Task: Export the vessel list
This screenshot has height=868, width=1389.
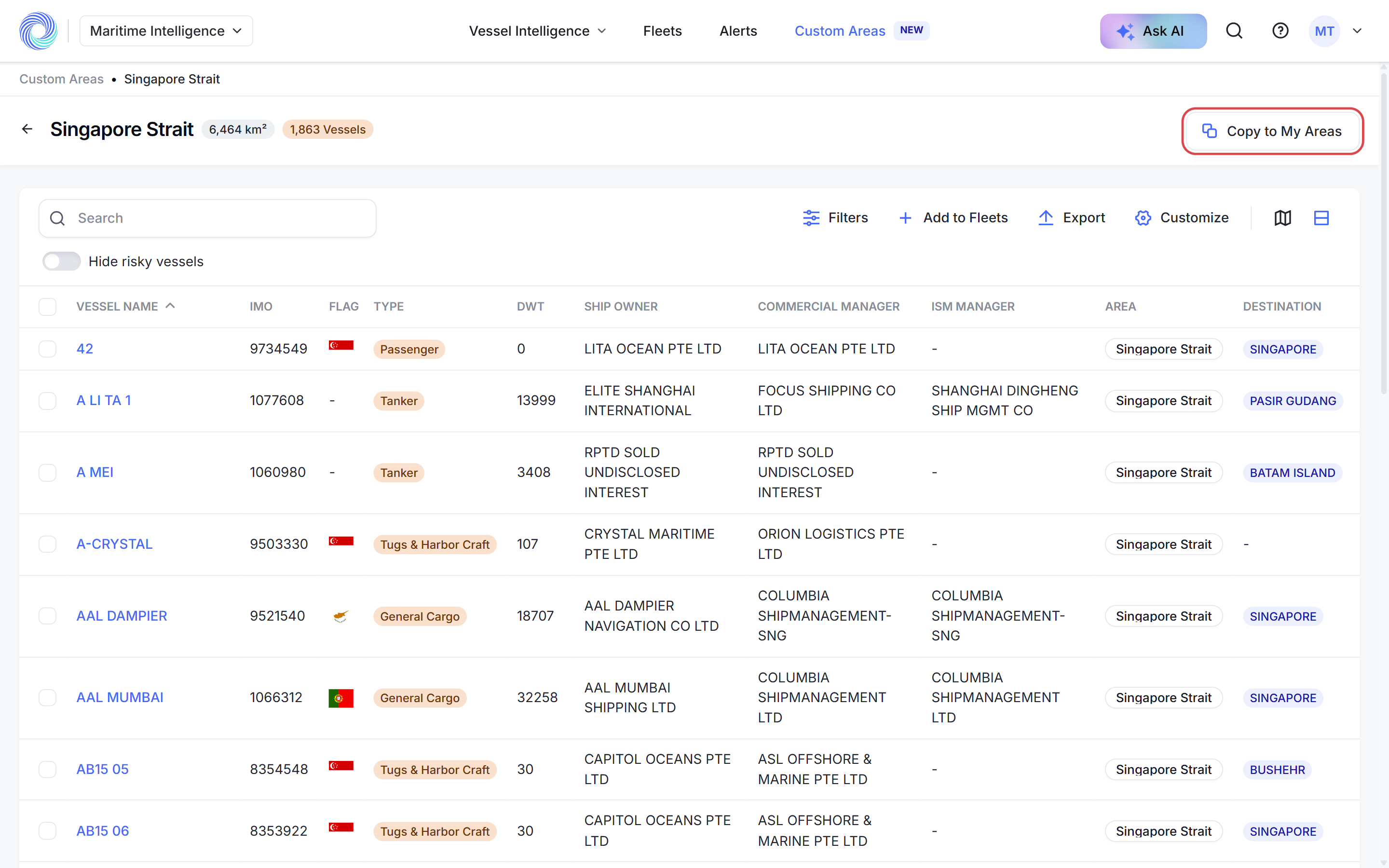Action: [x=1072, y=218]
